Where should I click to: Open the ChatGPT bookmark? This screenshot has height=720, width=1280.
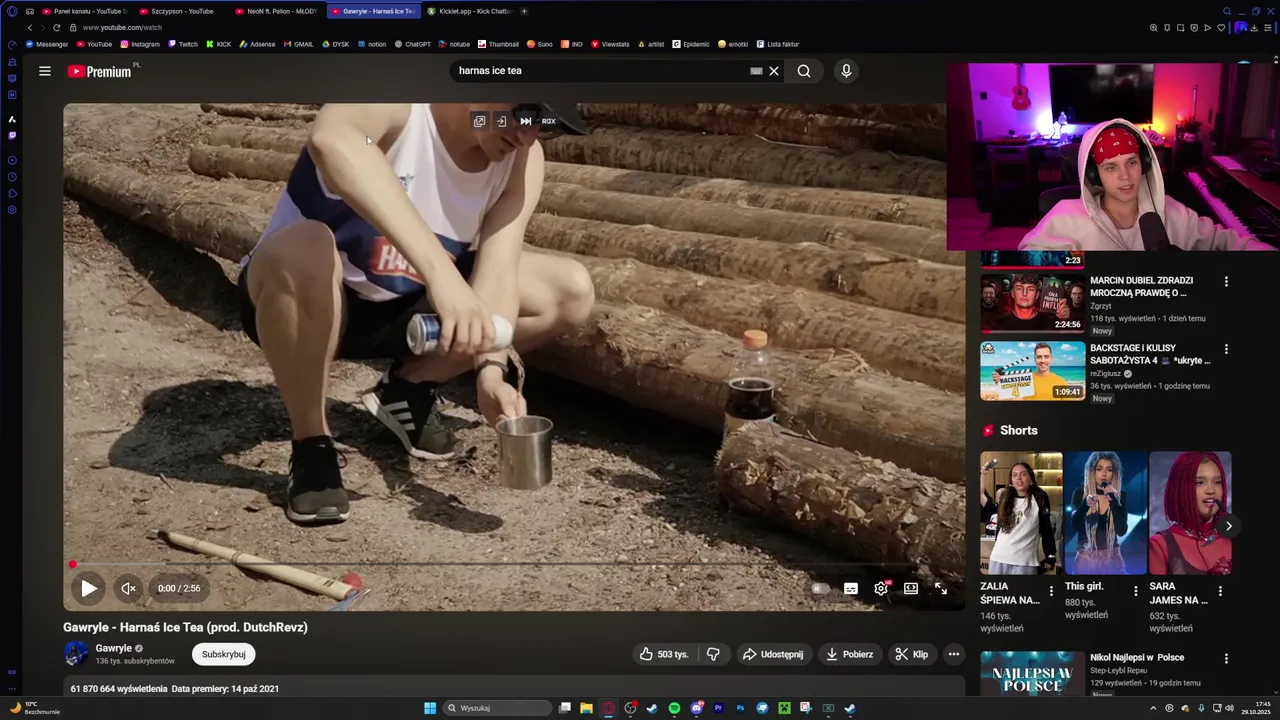pyautogui.click(x=413, y=44)
